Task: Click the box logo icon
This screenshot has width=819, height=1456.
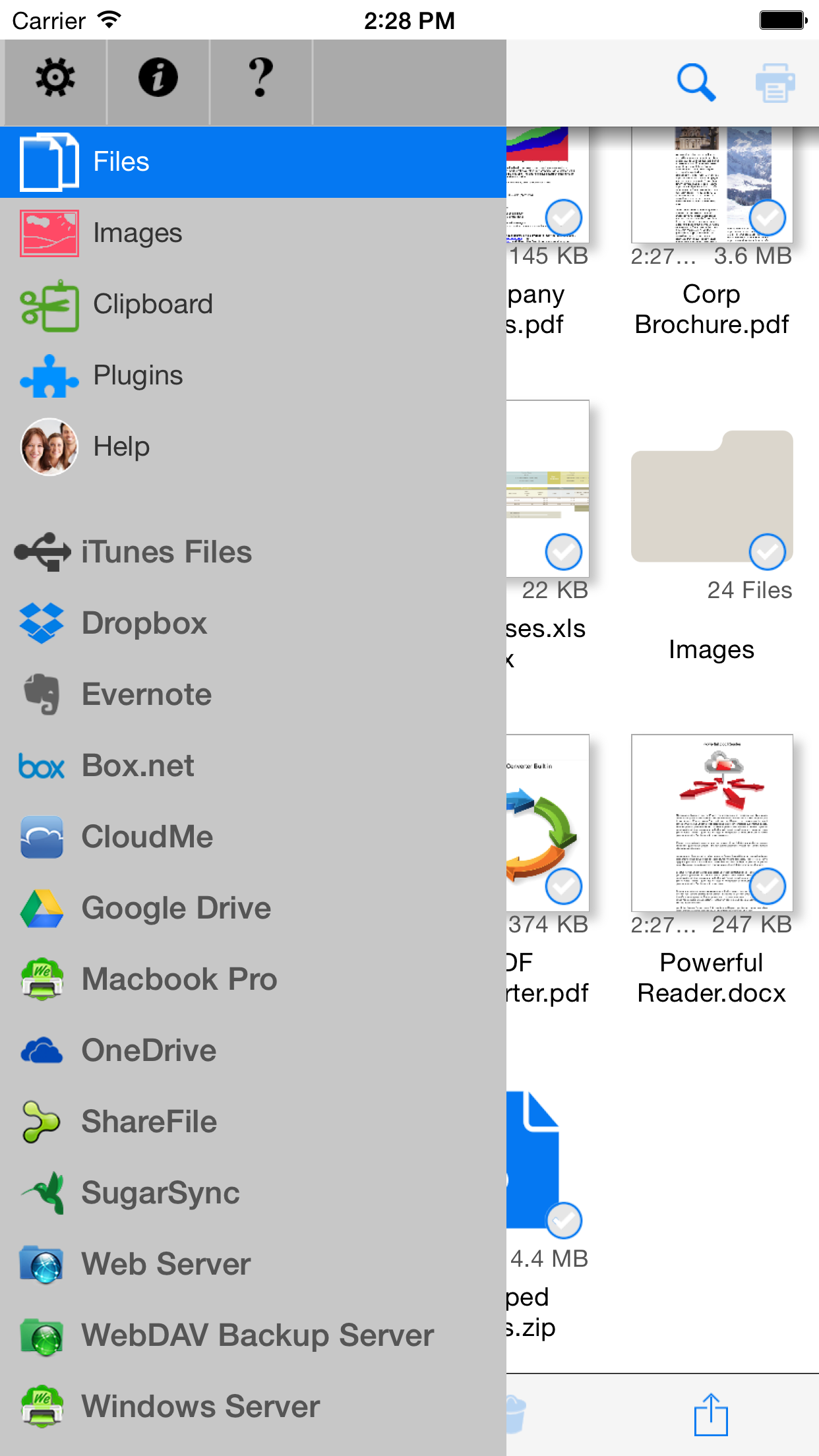Action: [42, 766]
